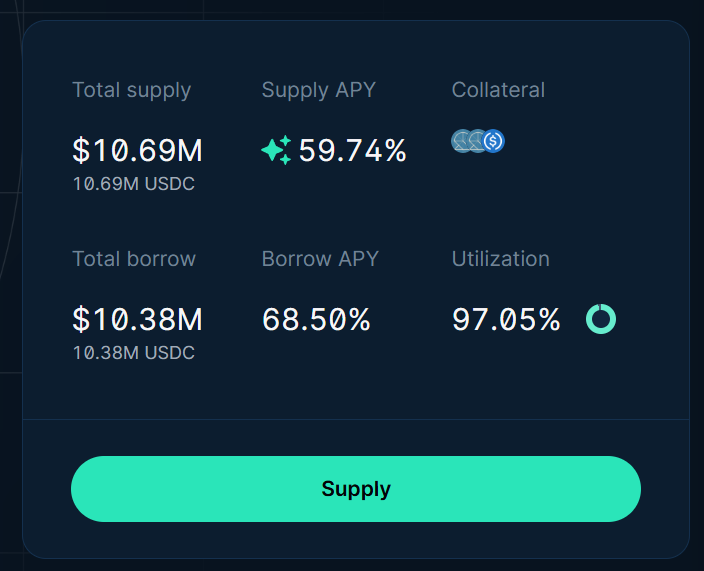This screenshot has width=704, height=571.
Task: Click the sparkle icon beside Supply APY
Action: pos(276,151)
